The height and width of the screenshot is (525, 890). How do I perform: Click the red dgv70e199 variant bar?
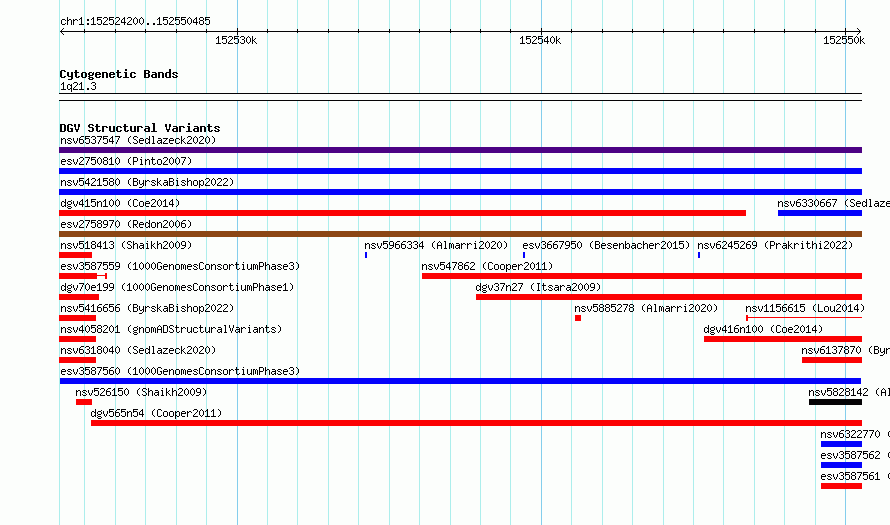pos(79,297)
